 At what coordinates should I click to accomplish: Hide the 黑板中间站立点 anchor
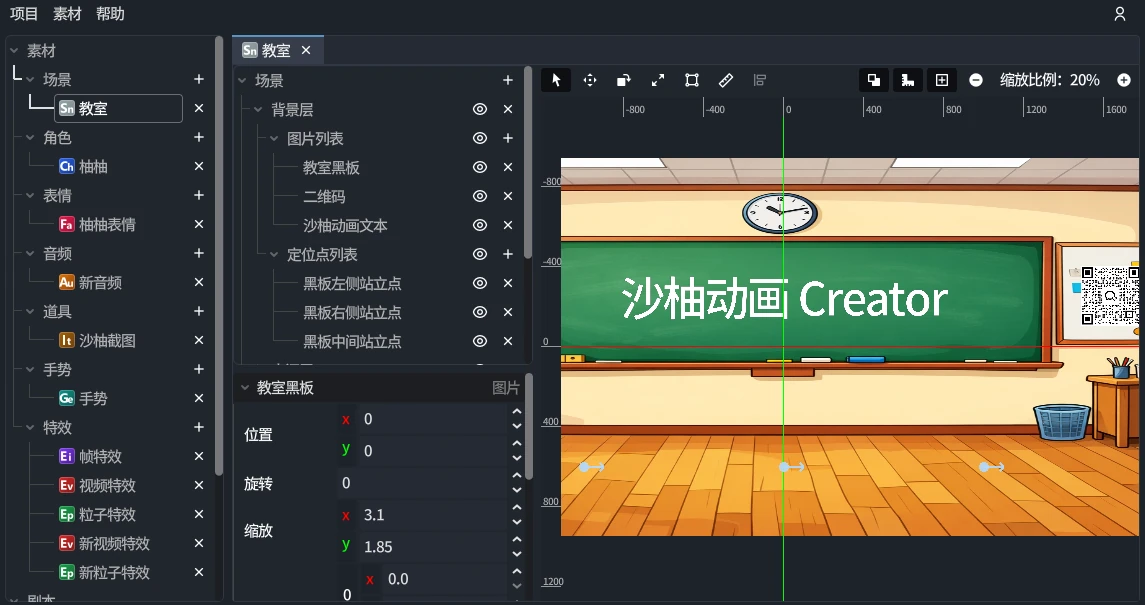480,341
